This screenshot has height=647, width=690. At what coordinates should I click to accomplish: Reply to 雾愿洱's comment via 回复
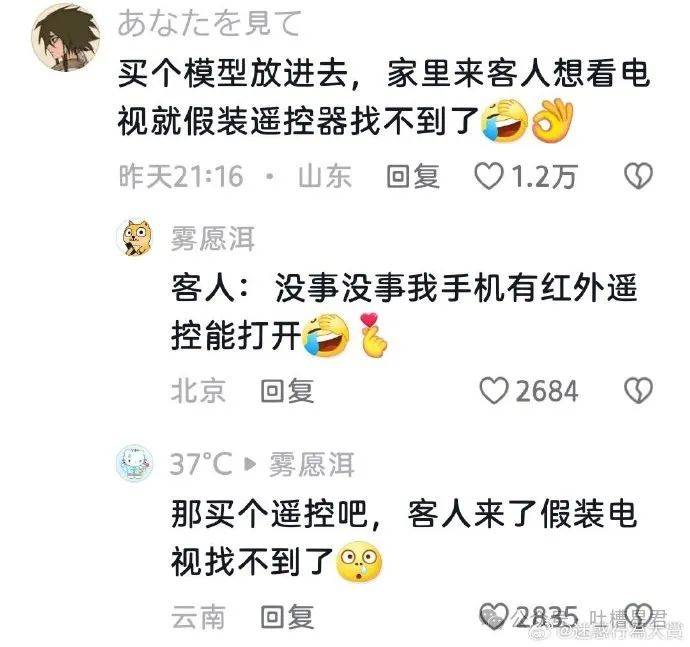click(x=287, y=391)
